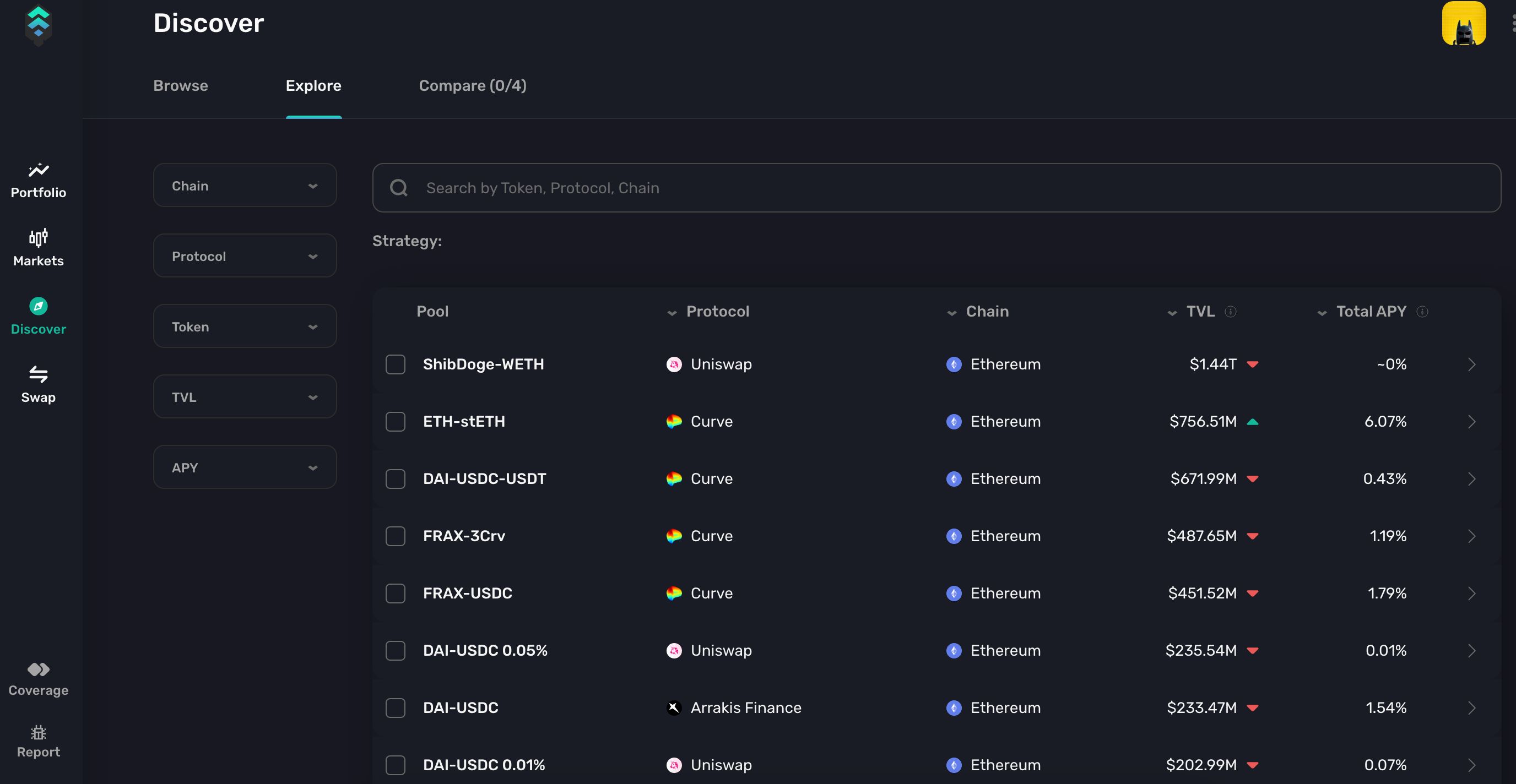This screenshot has width=1516, height=784.
Task: Go to Swap via arrows icon
Action: point(38,374)
